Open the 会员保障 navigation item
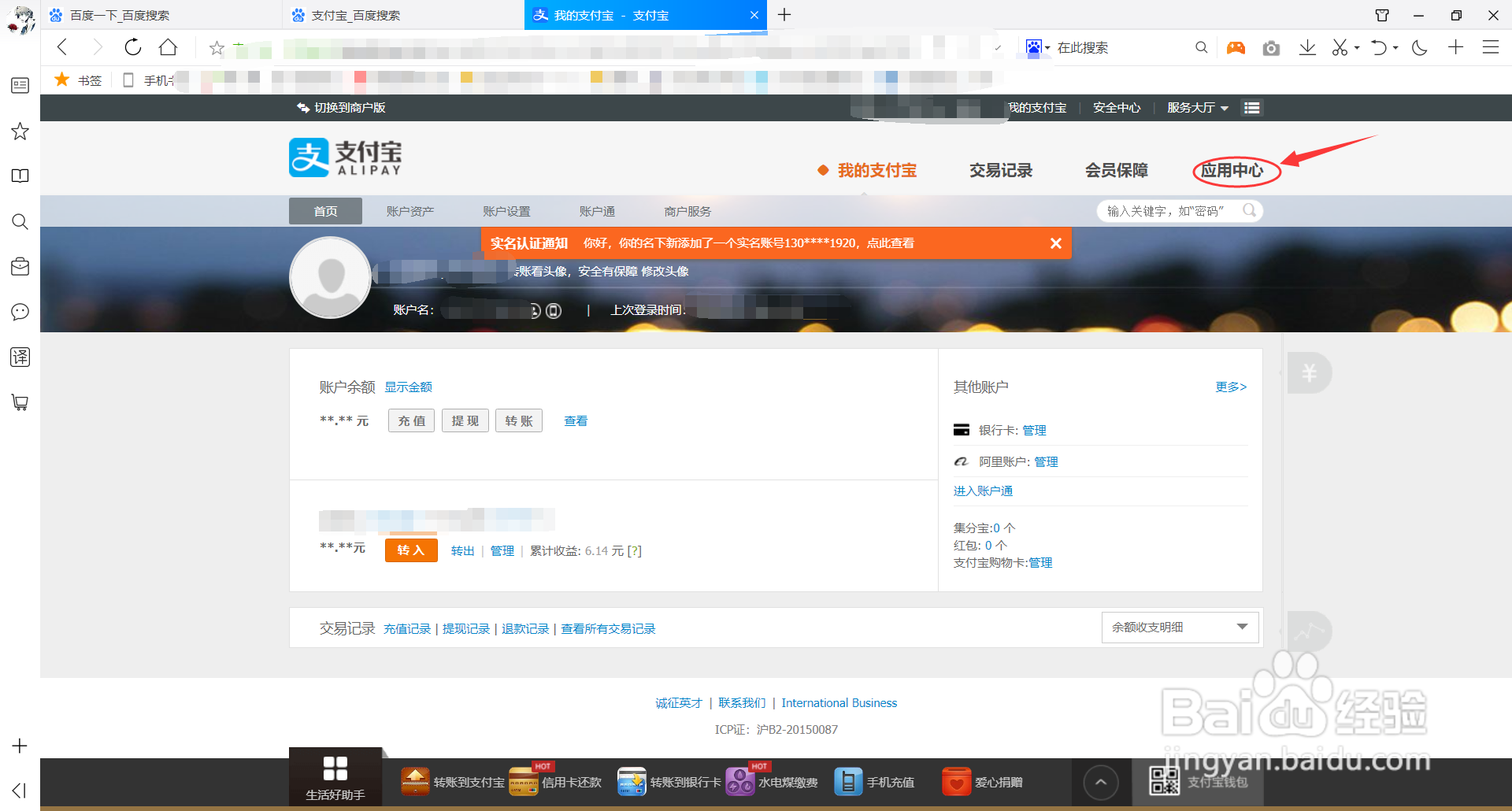This screenshot has height=811, width=1512. pos(1117,170)
